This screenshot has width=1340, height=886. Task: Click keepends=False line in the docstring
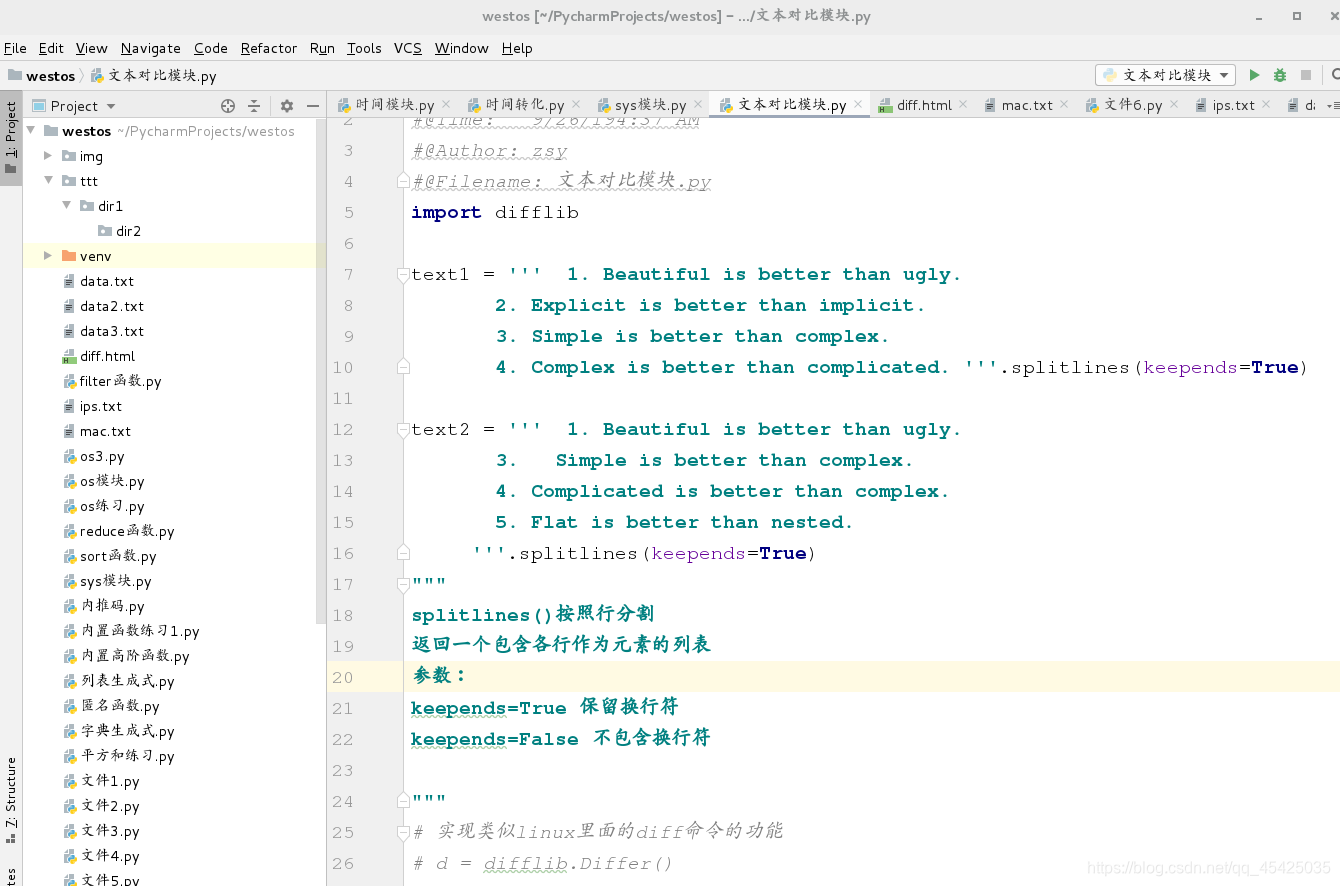pos(560,738)
